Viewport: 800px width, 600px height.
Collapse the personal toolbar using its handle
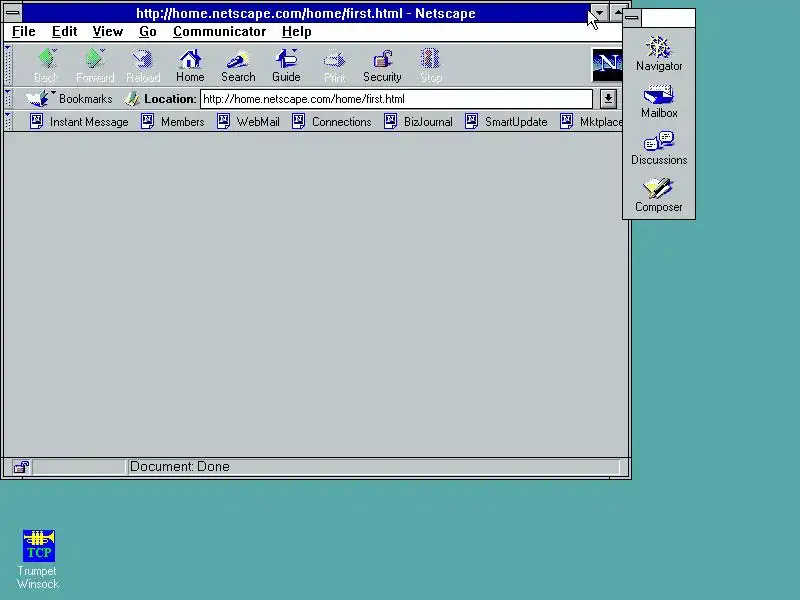8,121
